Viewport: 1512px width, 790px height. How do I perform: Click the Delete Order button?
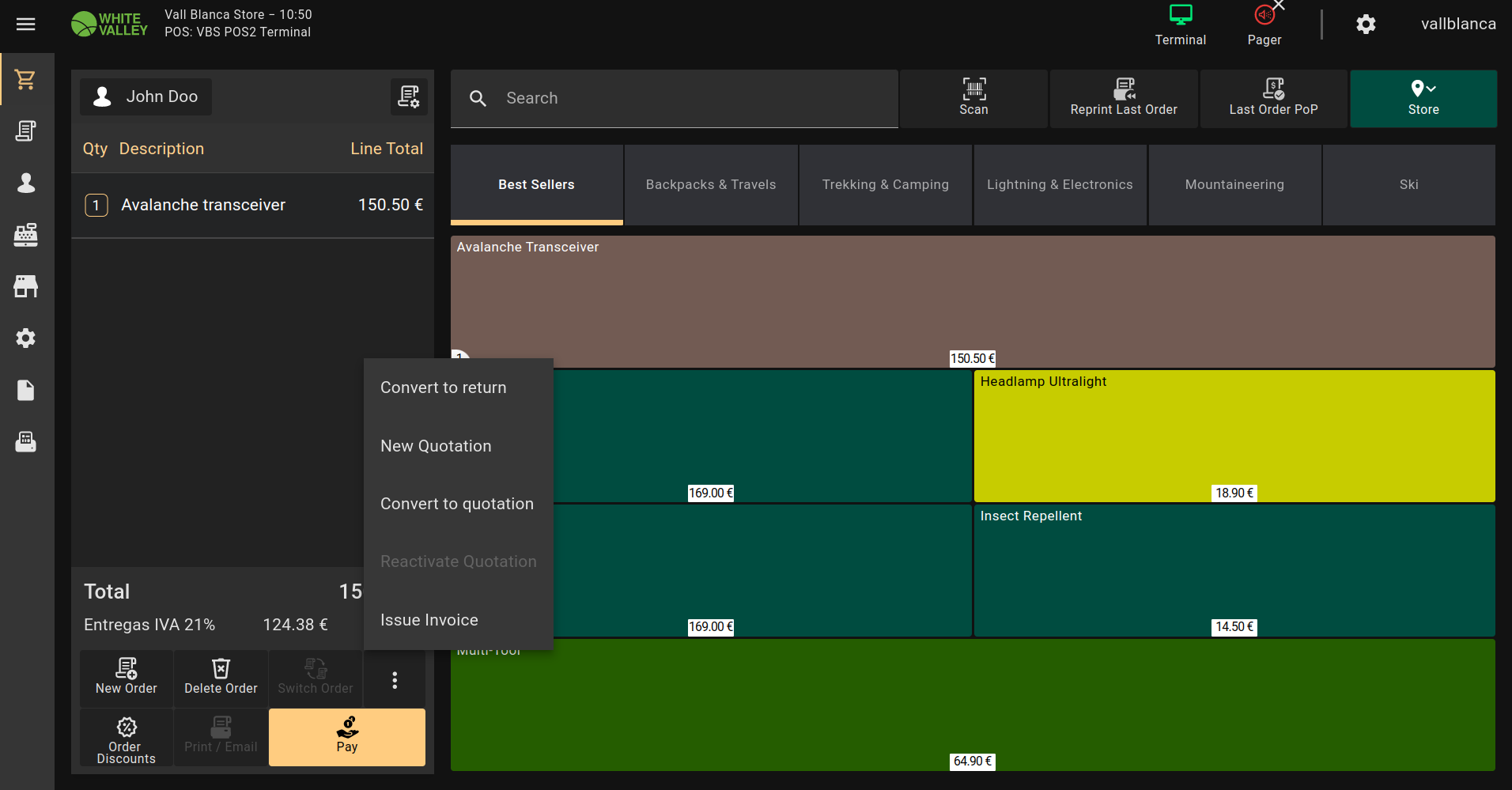coord(221,678)
